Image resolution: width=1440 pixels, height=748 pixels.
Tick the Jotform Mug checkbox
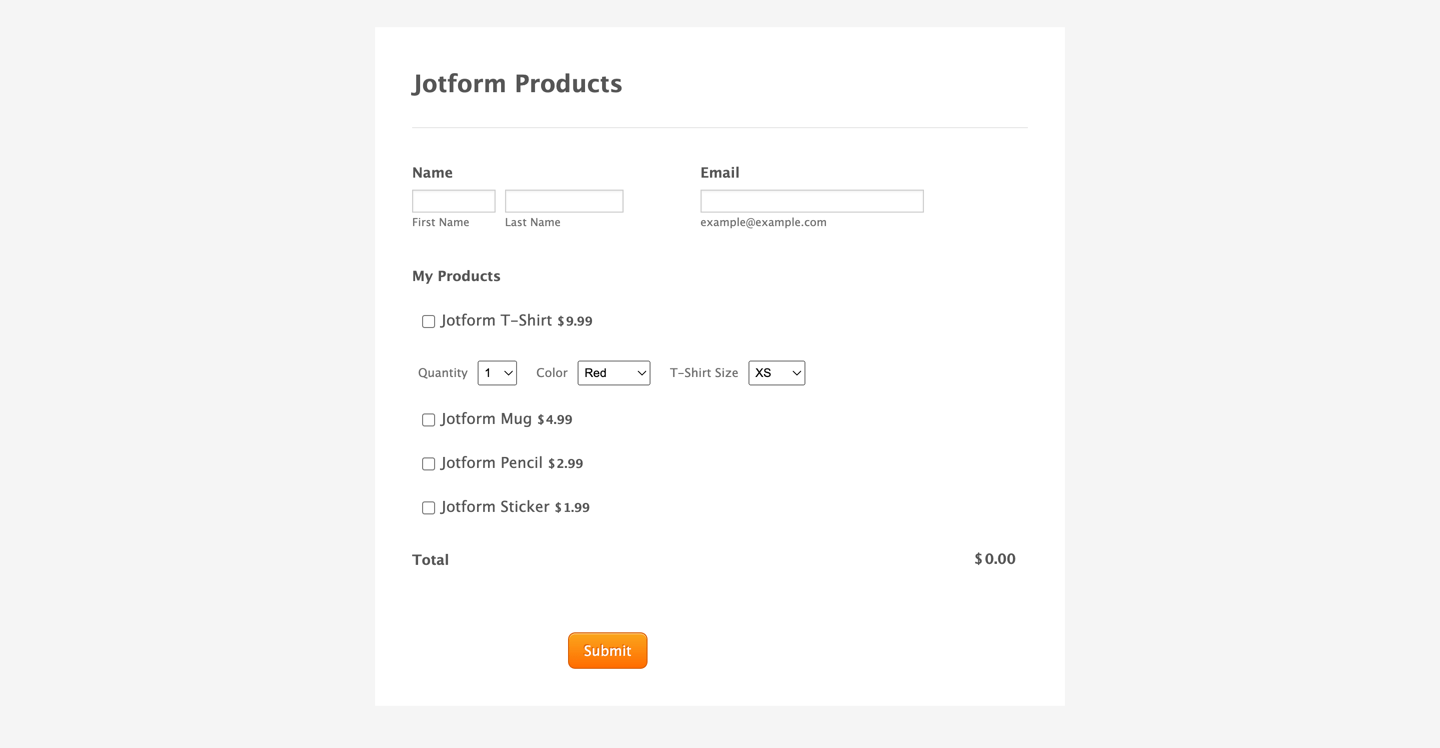pos(428,420)
